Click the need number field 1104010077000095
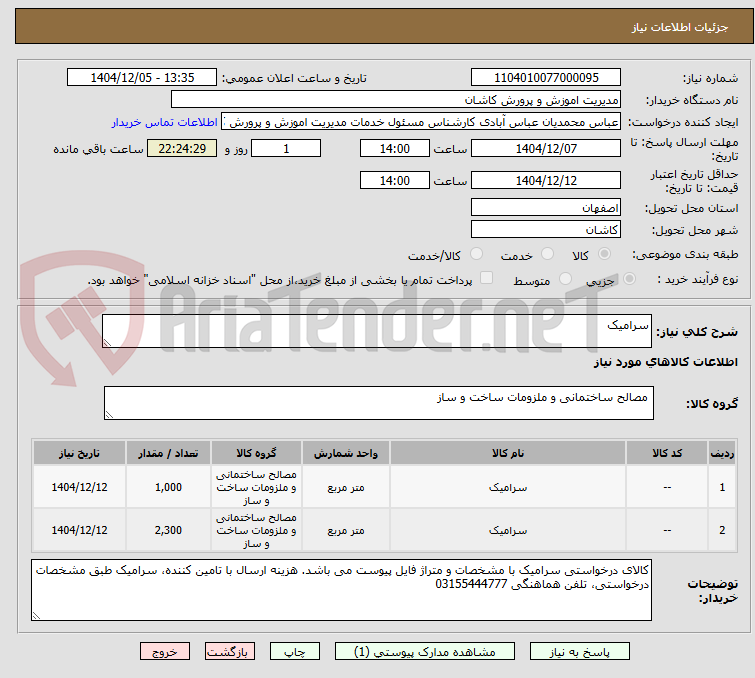The width and height of the screenshot is (755, 678). click(546, 78)
